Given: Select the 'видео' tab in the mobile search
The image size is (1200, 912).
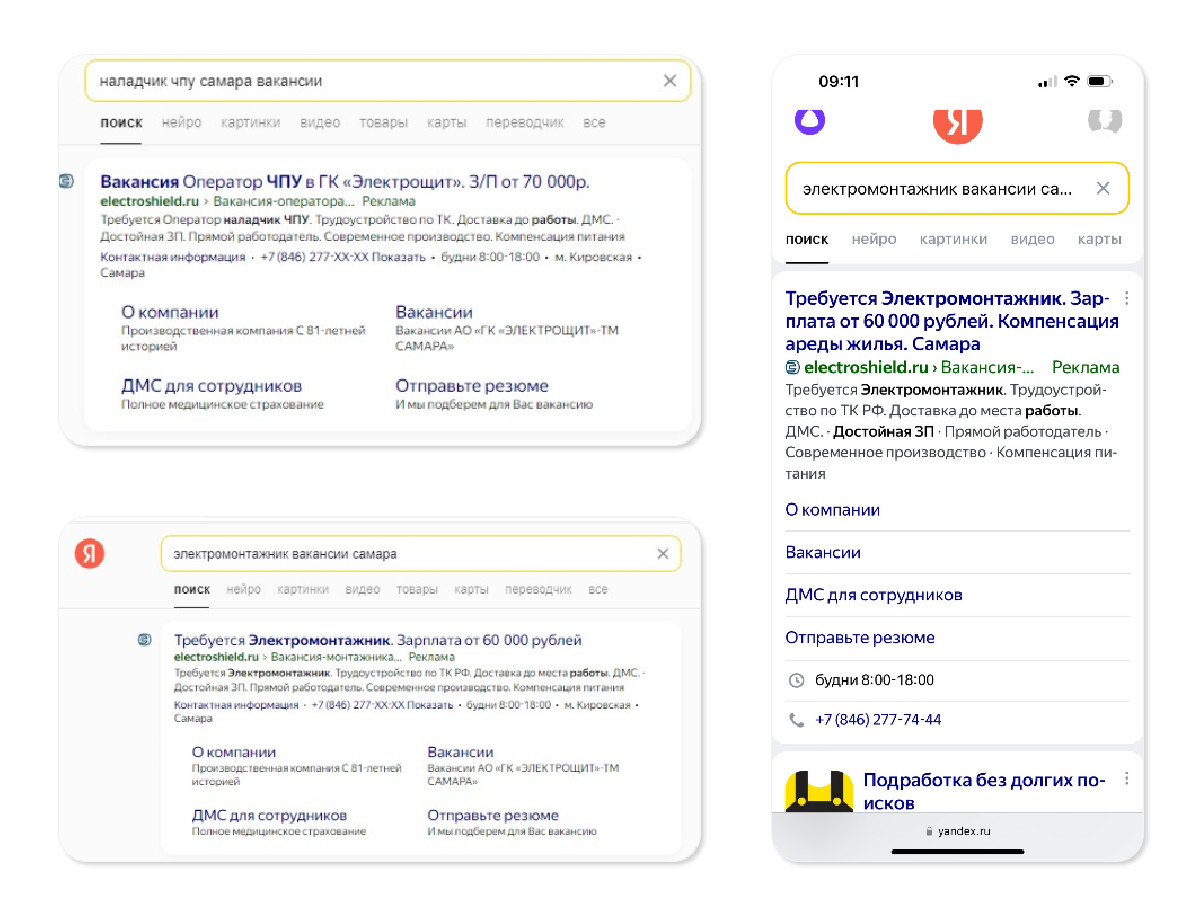Looking at the screenshot, I should tap(1032, 239).
